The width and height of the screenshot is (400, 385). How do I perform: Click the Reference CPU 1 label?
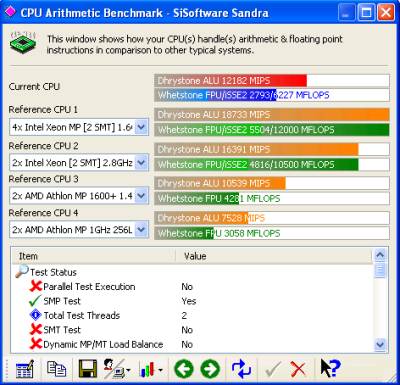point(43,109)
